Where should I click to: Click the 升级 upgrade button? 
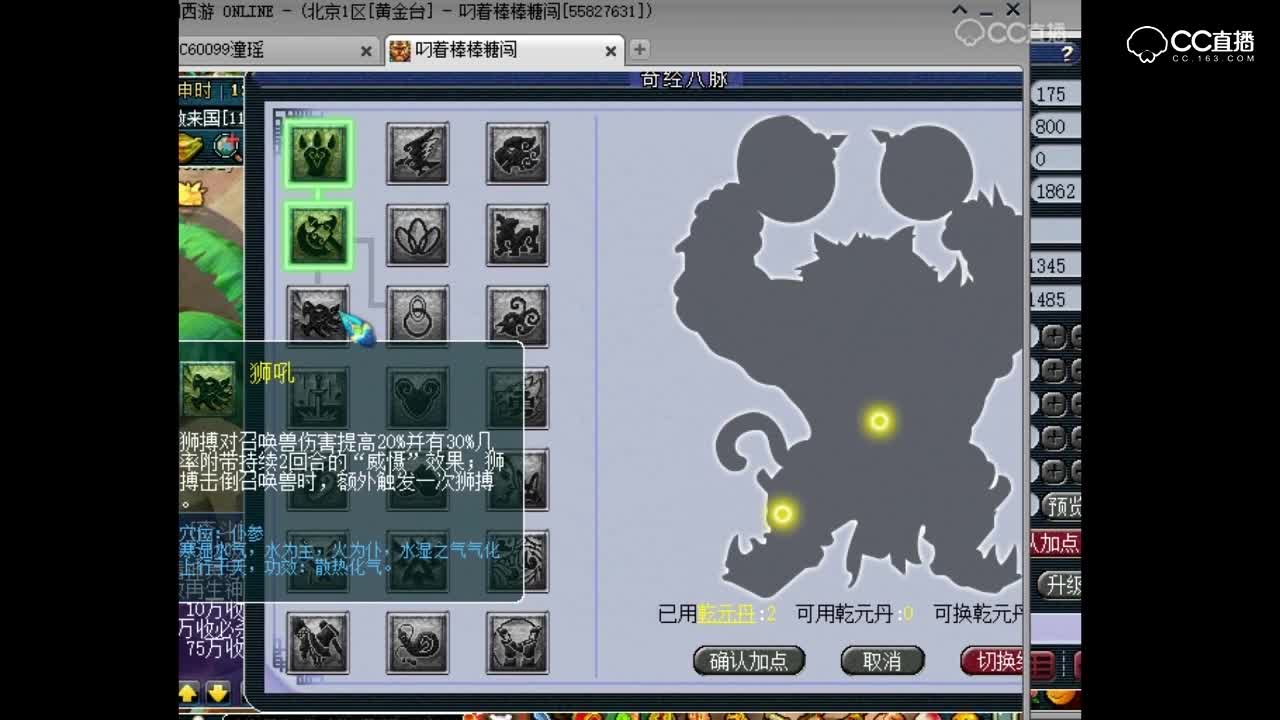pyautogui.click(x=1059, y=585)
